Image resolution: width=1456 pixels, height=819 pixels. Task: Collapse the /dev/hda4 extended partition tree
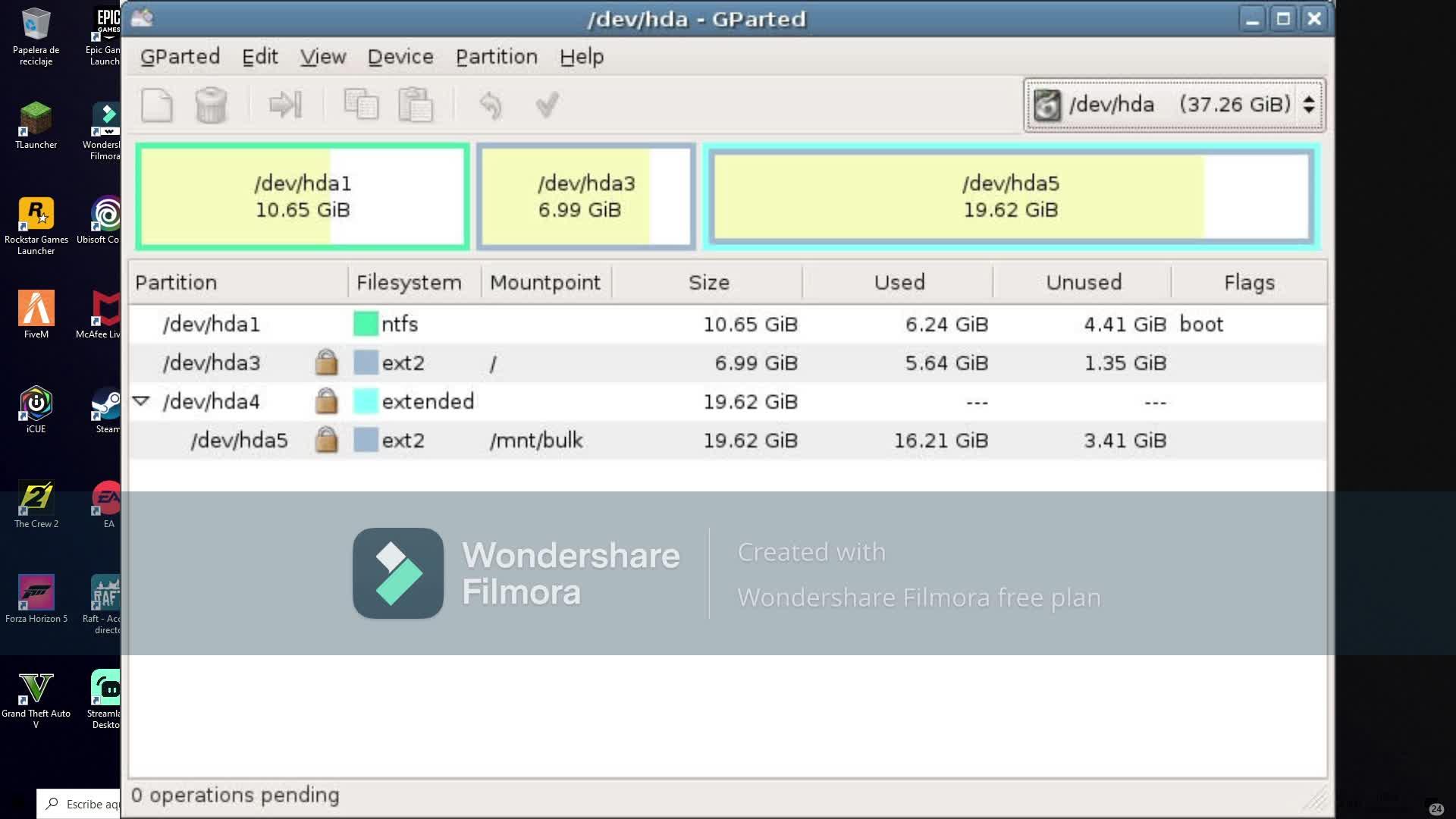[x=141, y=400]
